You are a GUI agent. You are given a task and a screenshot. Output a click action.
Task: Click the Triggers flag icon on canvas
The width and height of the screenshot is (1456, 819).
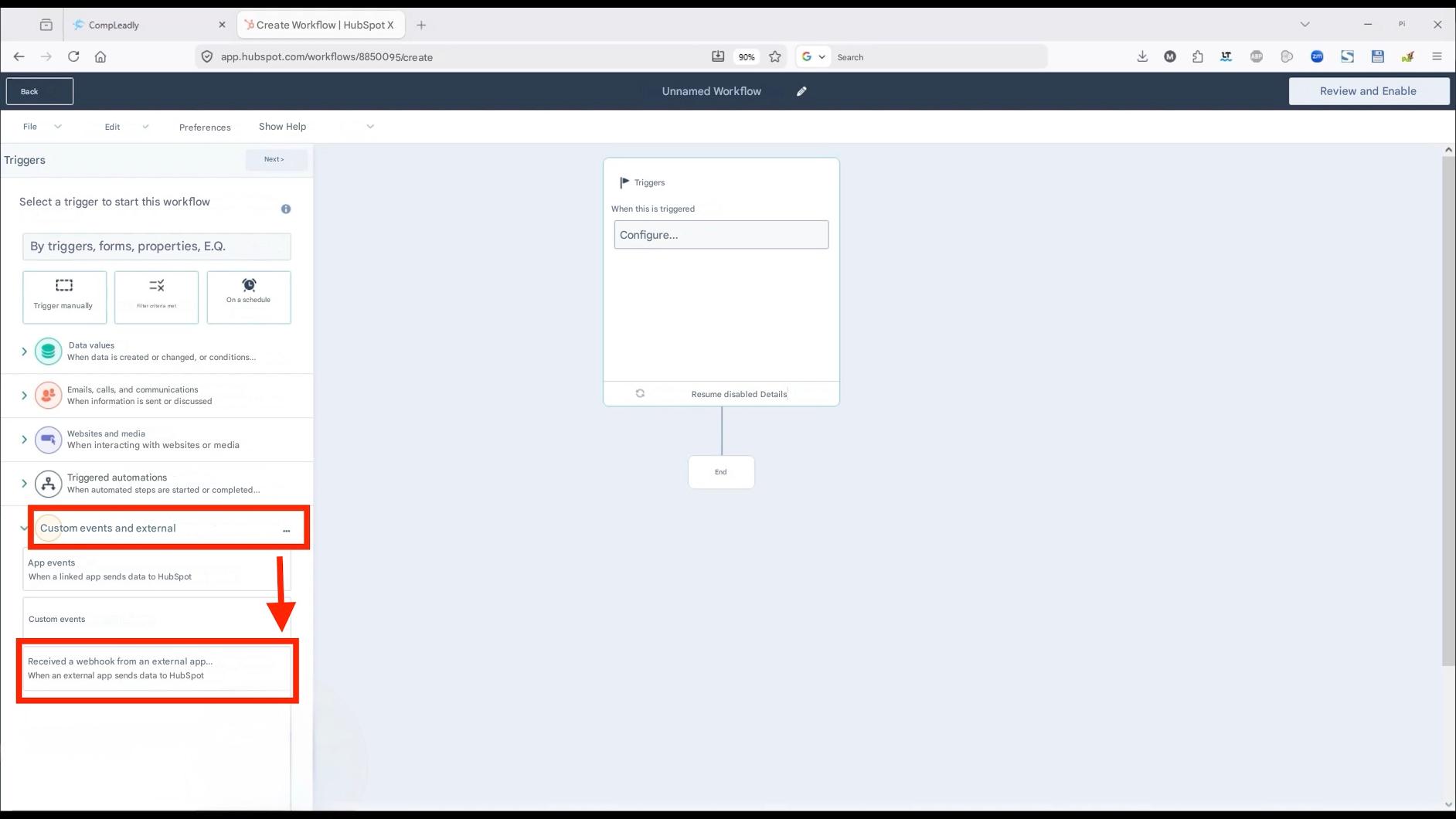coord(624,182)
